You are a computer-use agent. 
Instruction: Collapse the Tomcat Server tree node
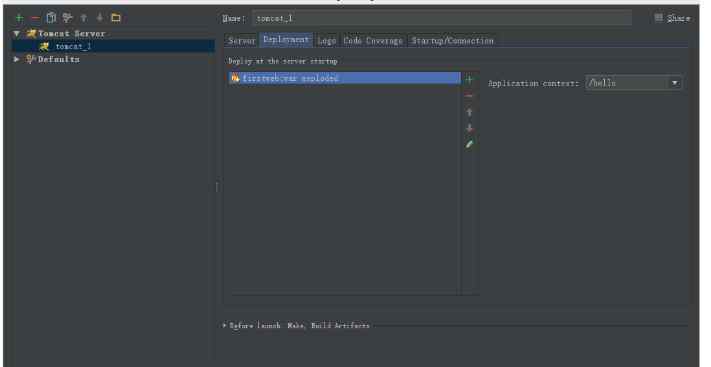[17, 34]
